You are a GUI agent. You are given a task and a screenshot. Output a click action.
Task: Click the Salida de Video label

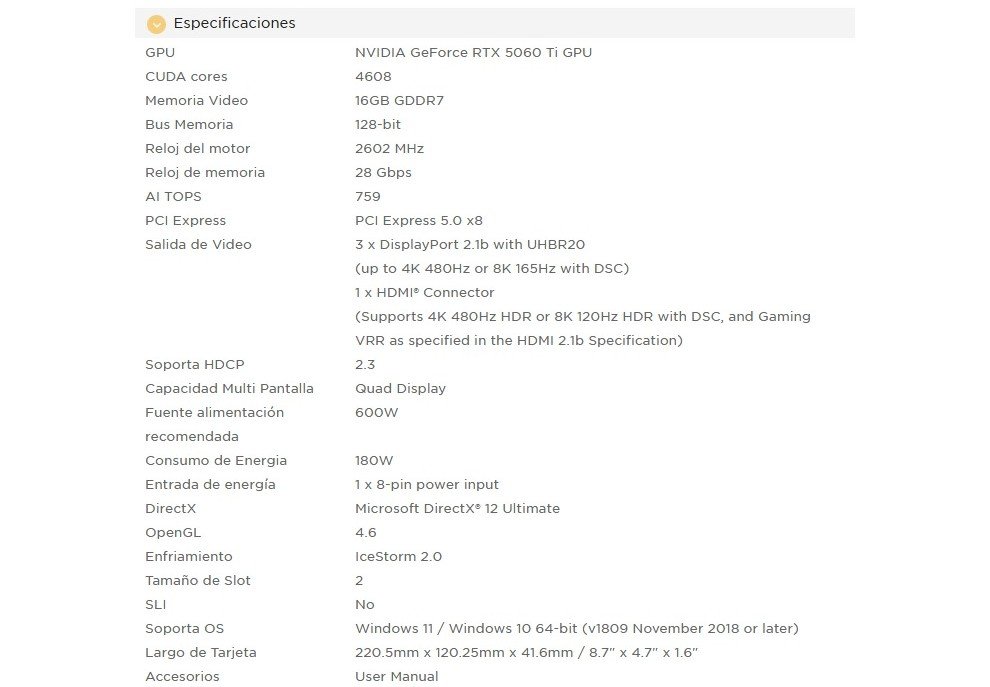(x=198, y=244)
